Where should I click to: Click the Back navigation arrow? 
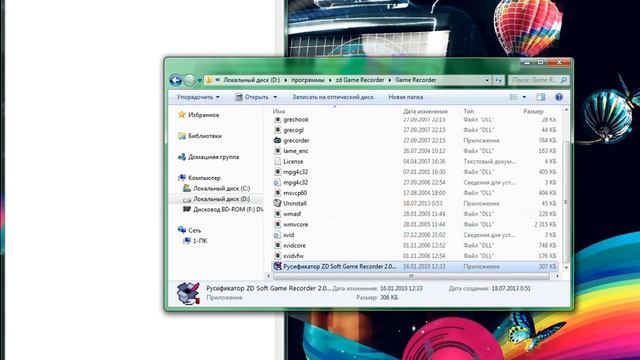[x=176, y=80]
